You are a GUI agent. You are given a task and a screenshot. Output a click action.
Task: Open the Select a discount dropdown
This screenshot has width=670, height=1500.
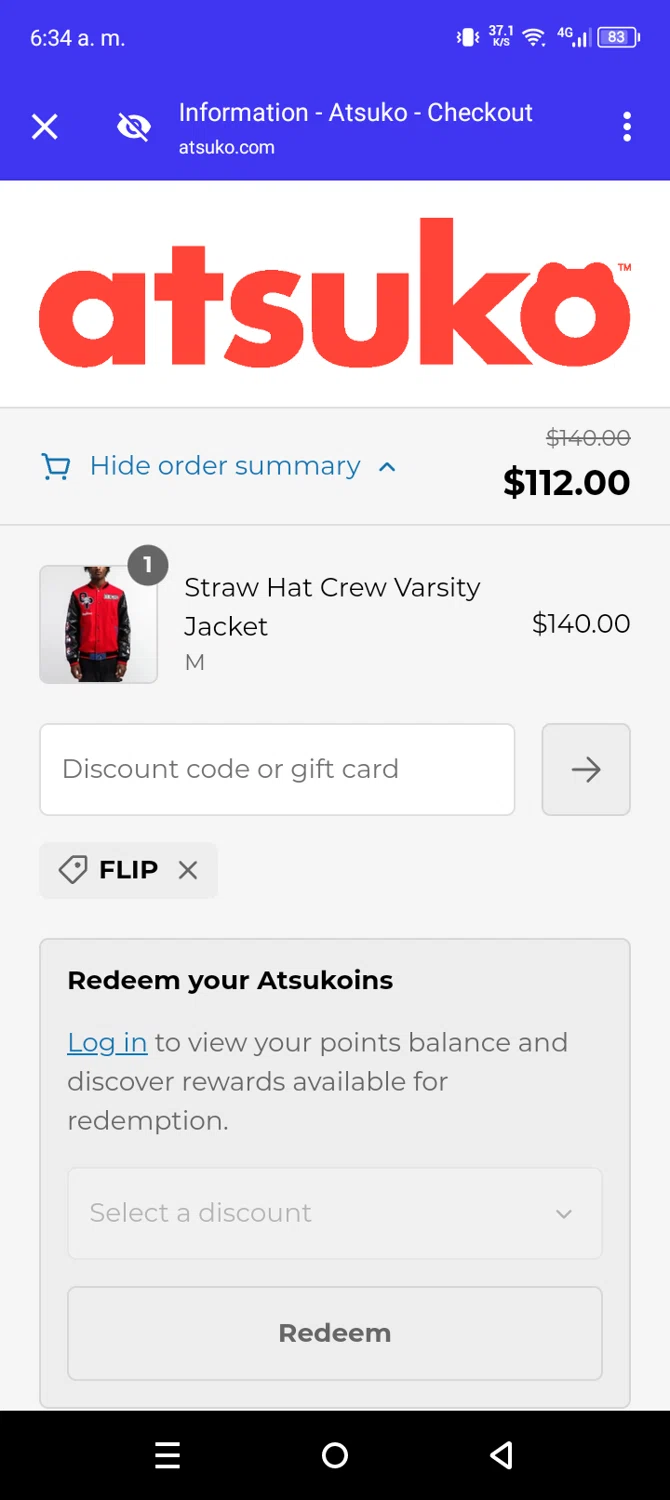335,1213
